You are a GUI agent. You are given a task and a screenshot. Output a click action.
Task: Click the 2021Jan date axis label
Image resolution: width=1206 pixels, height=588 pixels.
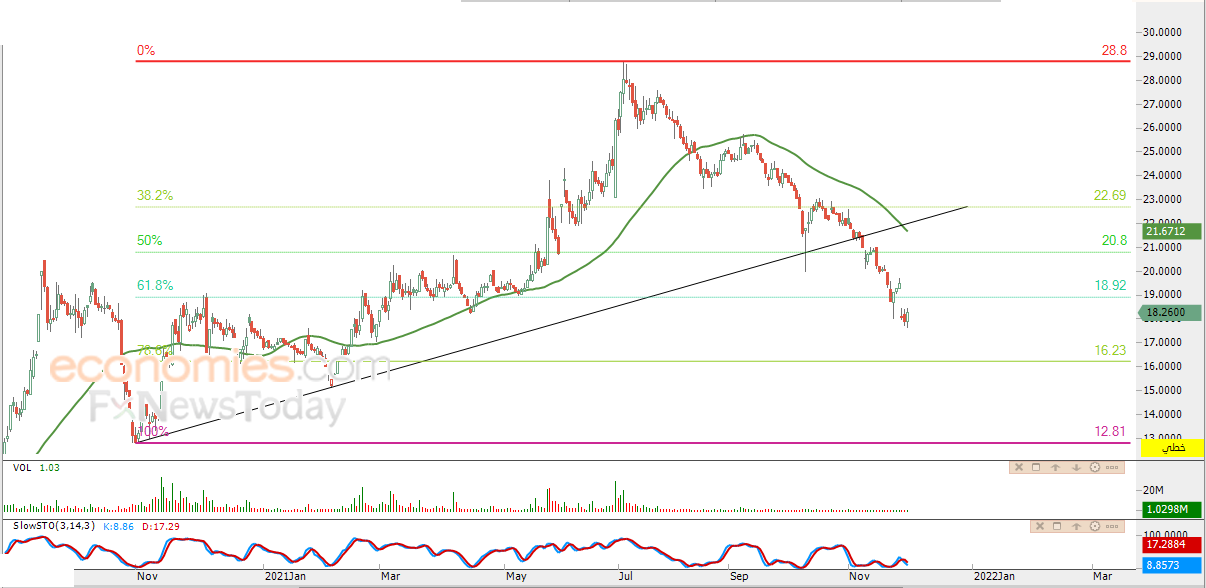284,576
